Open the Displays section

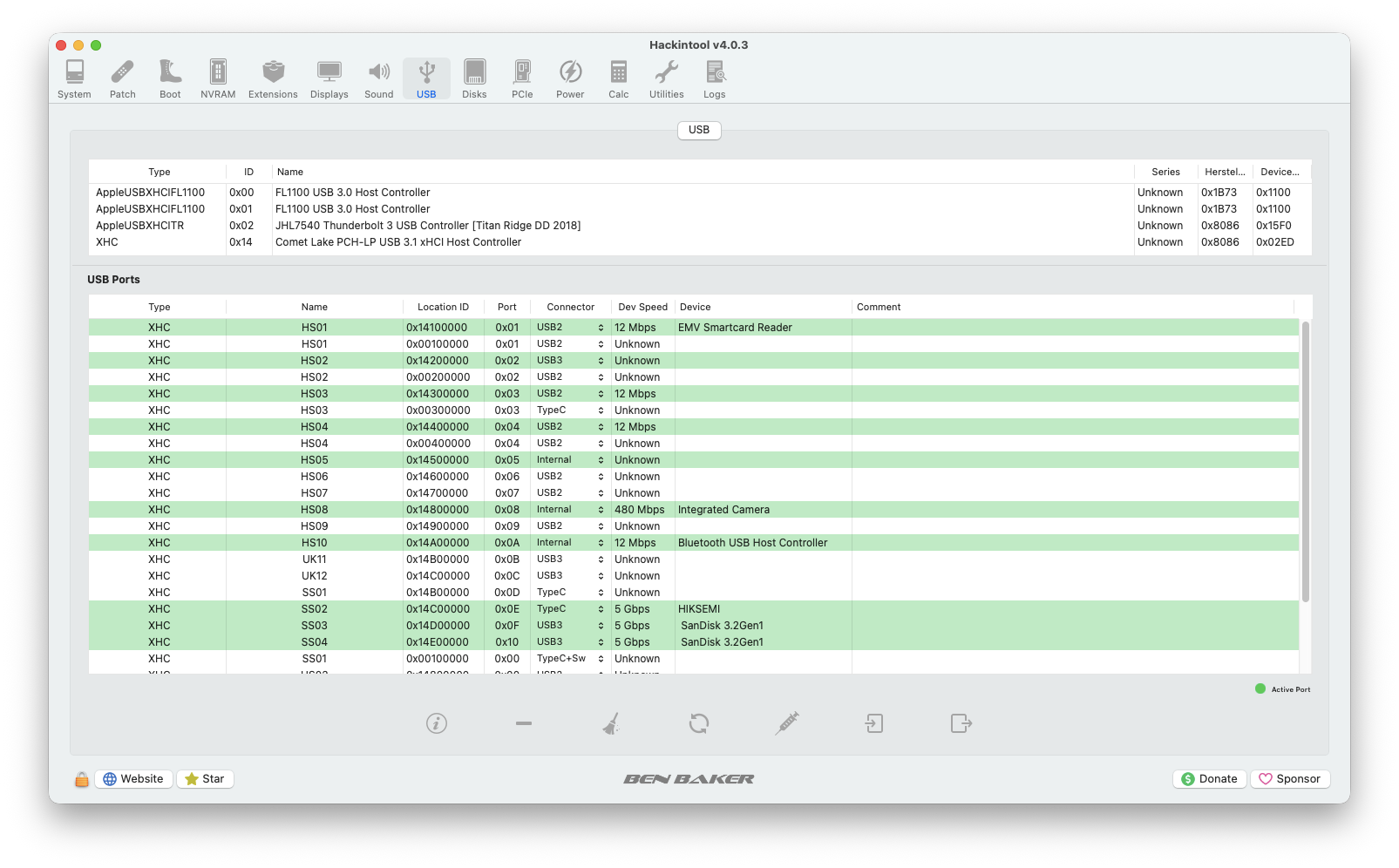(329, 78)
